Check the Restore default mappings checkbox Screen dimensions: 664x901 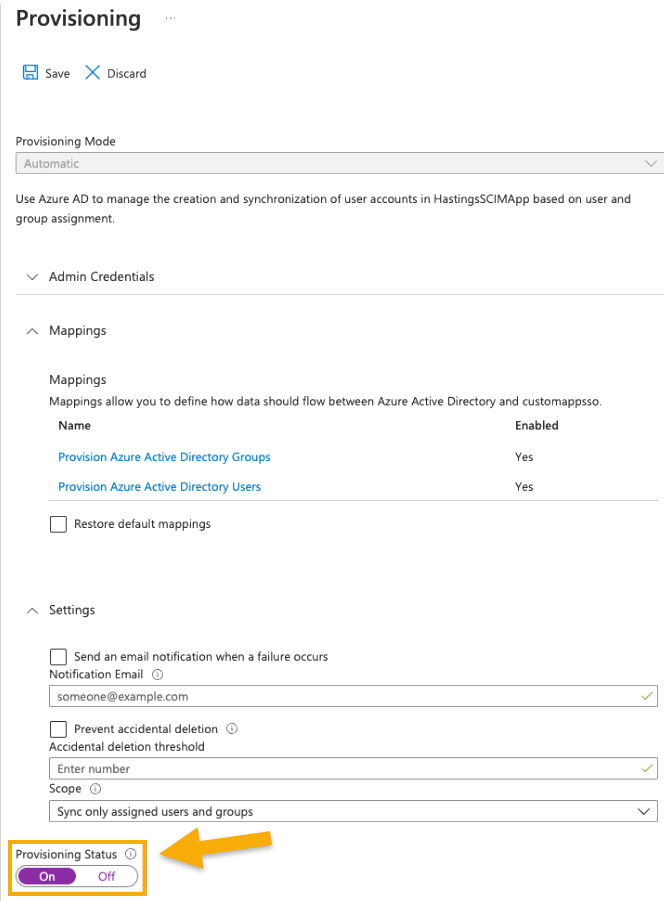58,524
